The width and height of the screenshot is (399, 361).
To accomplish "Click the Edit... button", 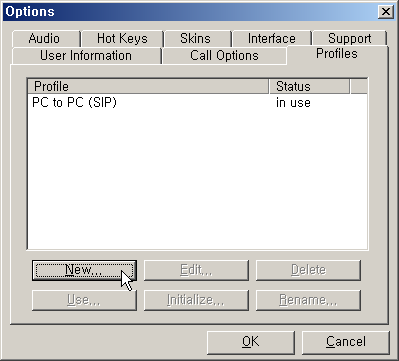I will click(196, 270).
